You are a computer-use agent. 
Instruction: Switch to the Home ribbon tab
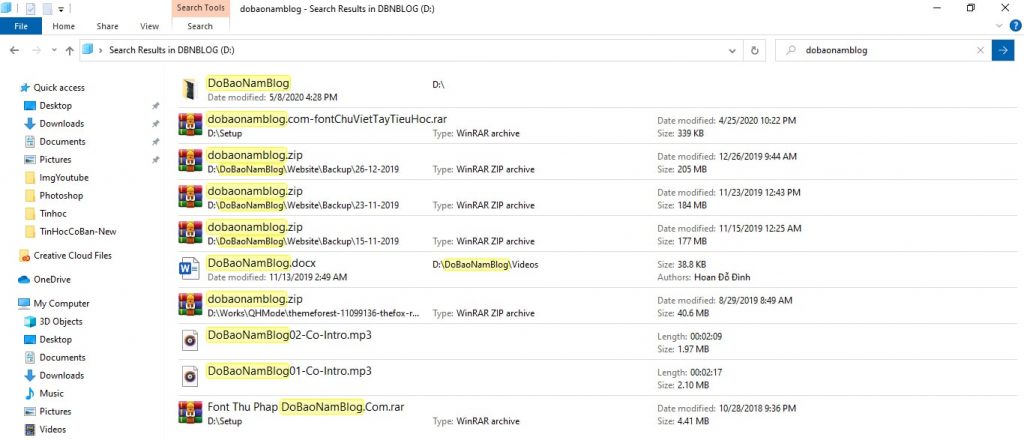tap(63, 26)
